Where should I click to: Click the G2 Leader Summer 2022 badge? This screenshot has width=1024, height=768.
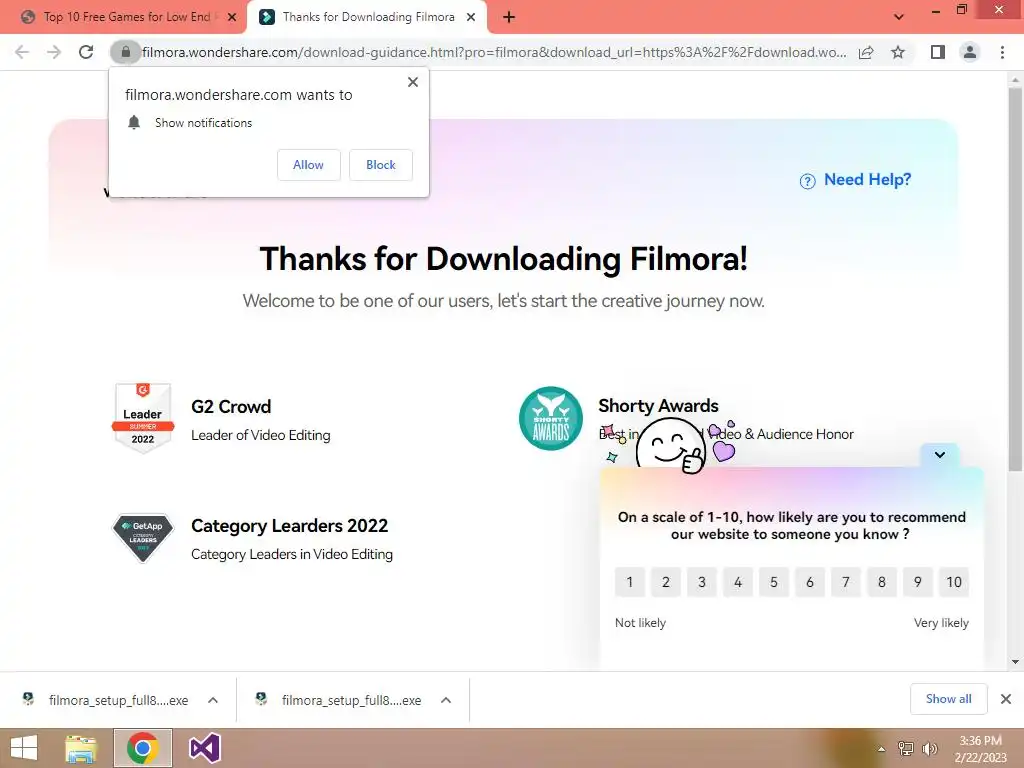coord(143,417)
